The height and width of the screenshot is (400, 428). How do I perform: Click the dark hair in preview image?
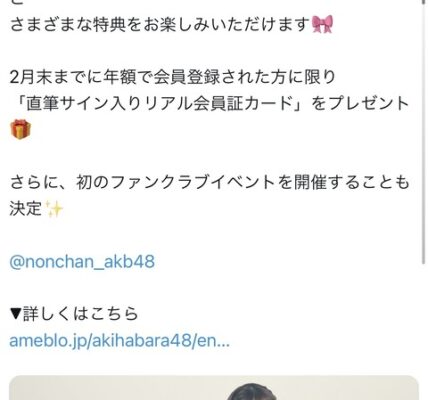(x=251, y=393)
